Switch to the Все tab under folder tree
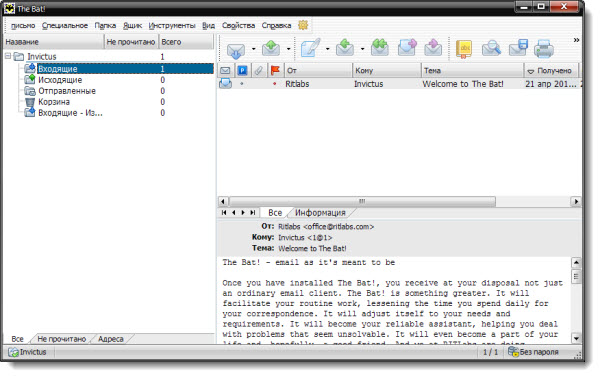This screenshot has width=600, height=377. pos(17,339)
